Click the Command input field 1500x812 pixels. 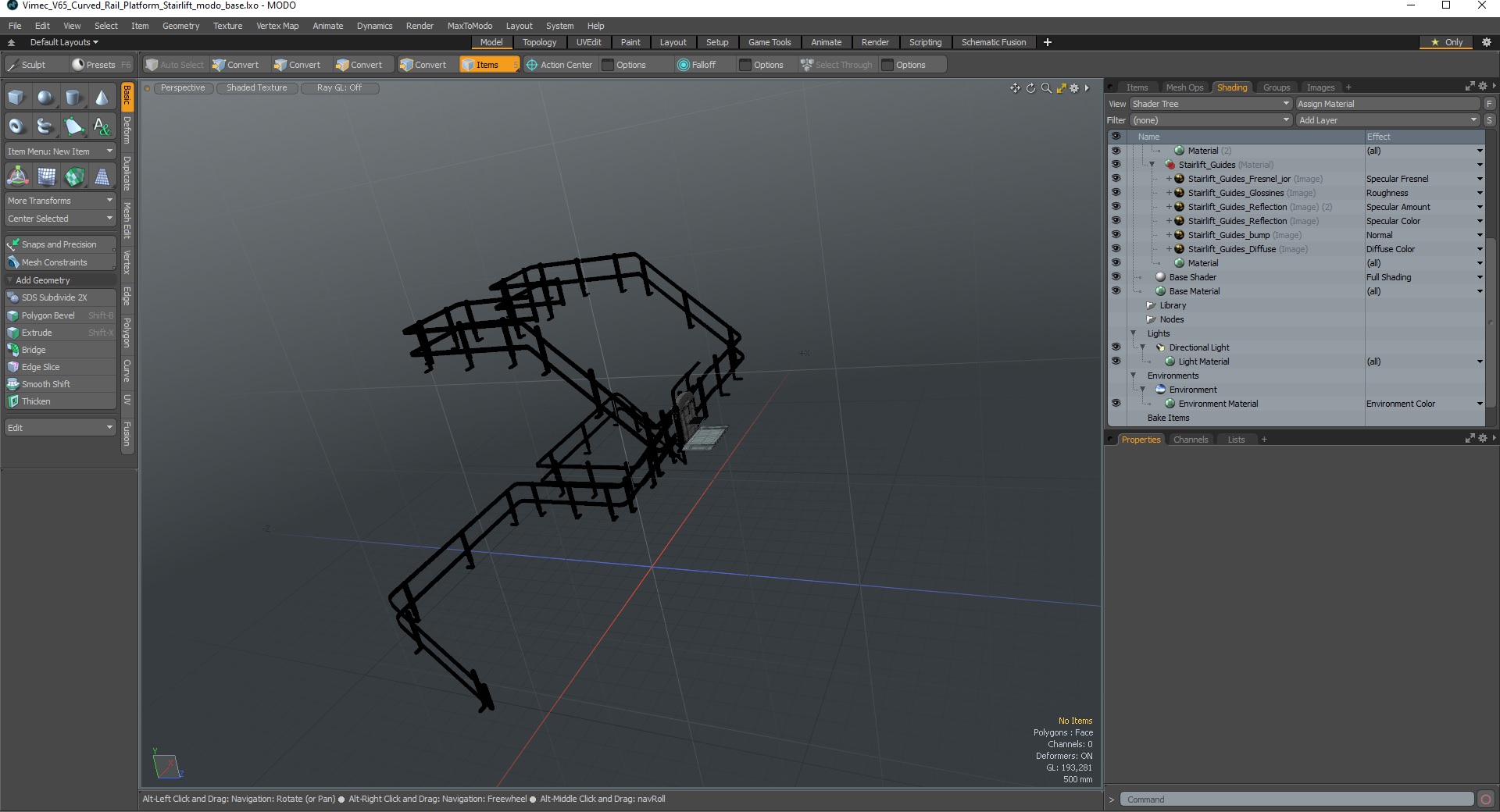(1297, 800)
